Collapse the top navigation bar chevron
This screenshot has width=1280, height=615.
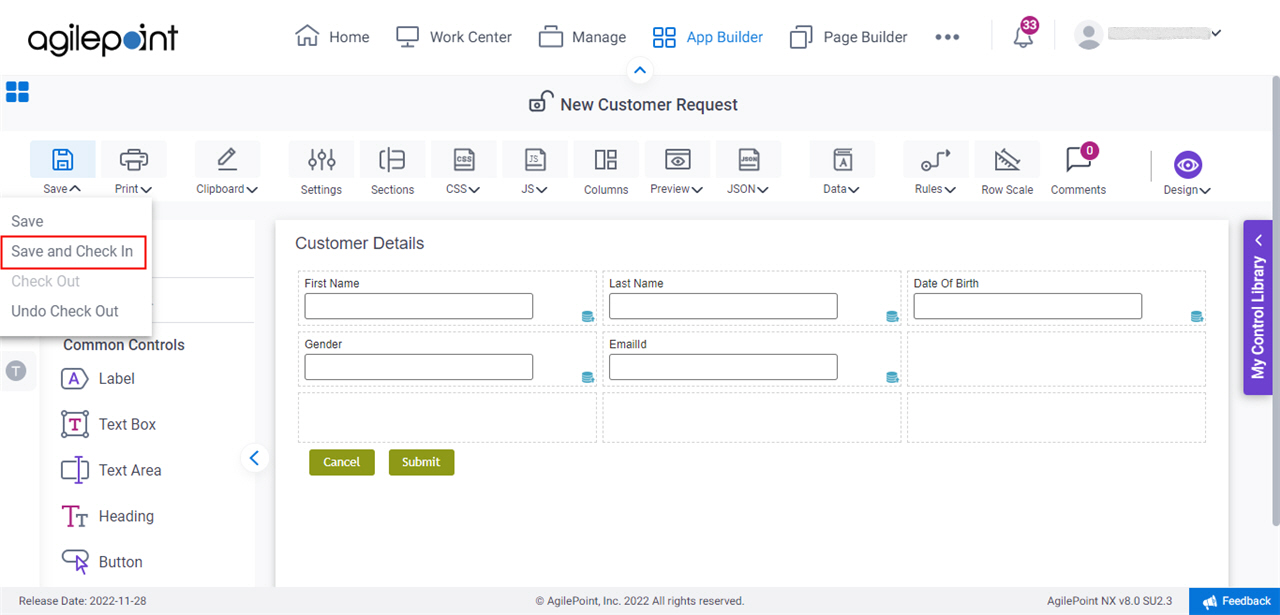coord(640,71)
